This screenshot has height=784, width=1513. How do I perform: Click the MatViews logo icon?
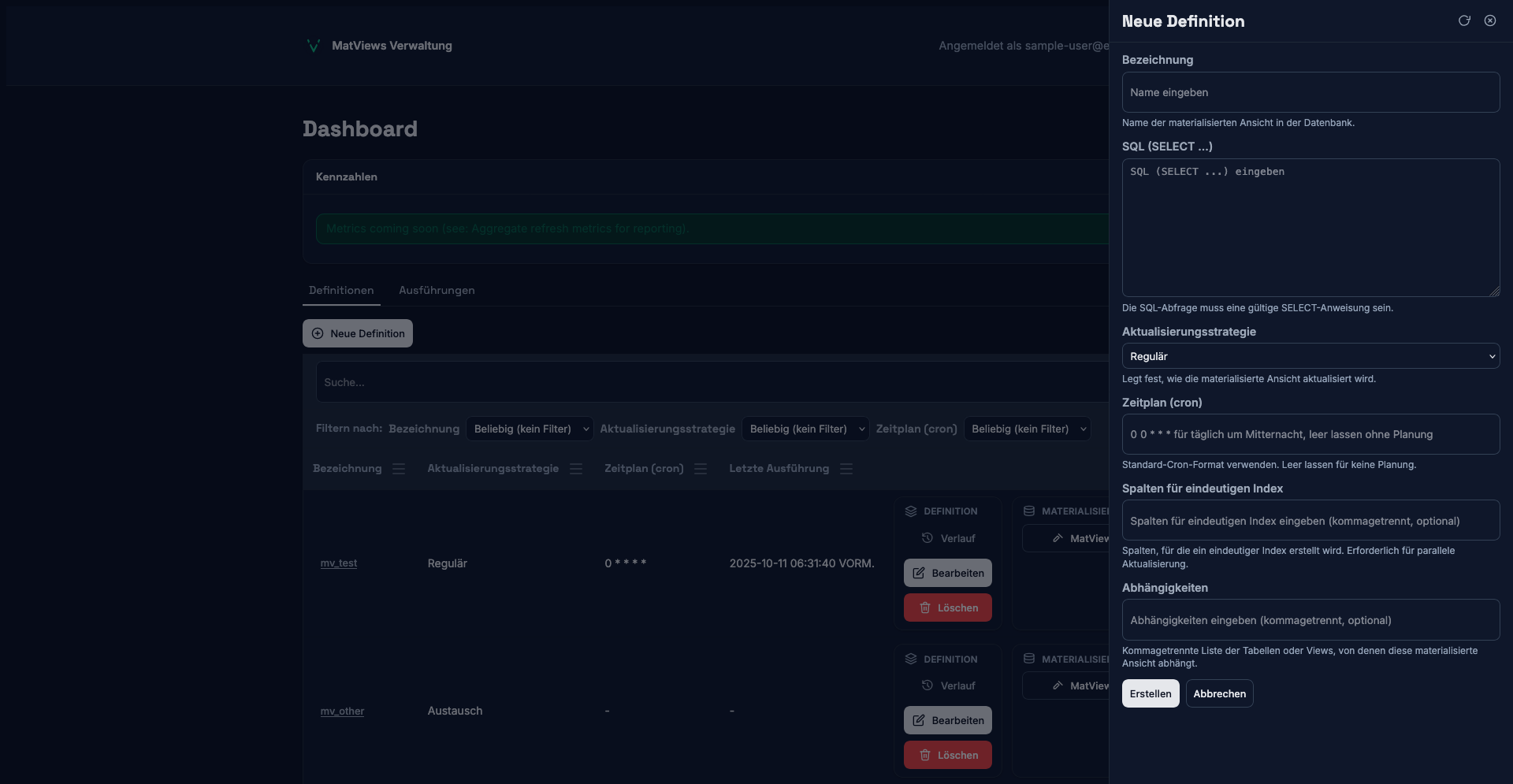[x=313, y=46]
